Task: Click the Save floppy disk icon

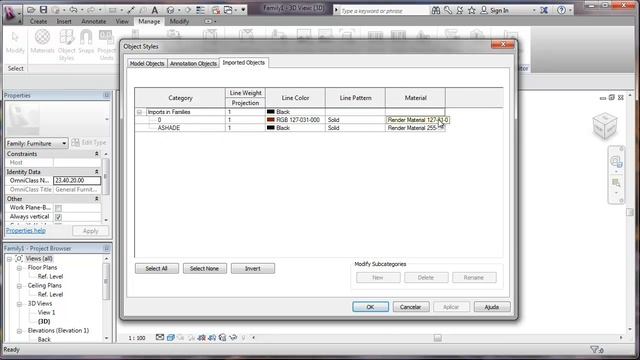Action: [x=43, y=10]
